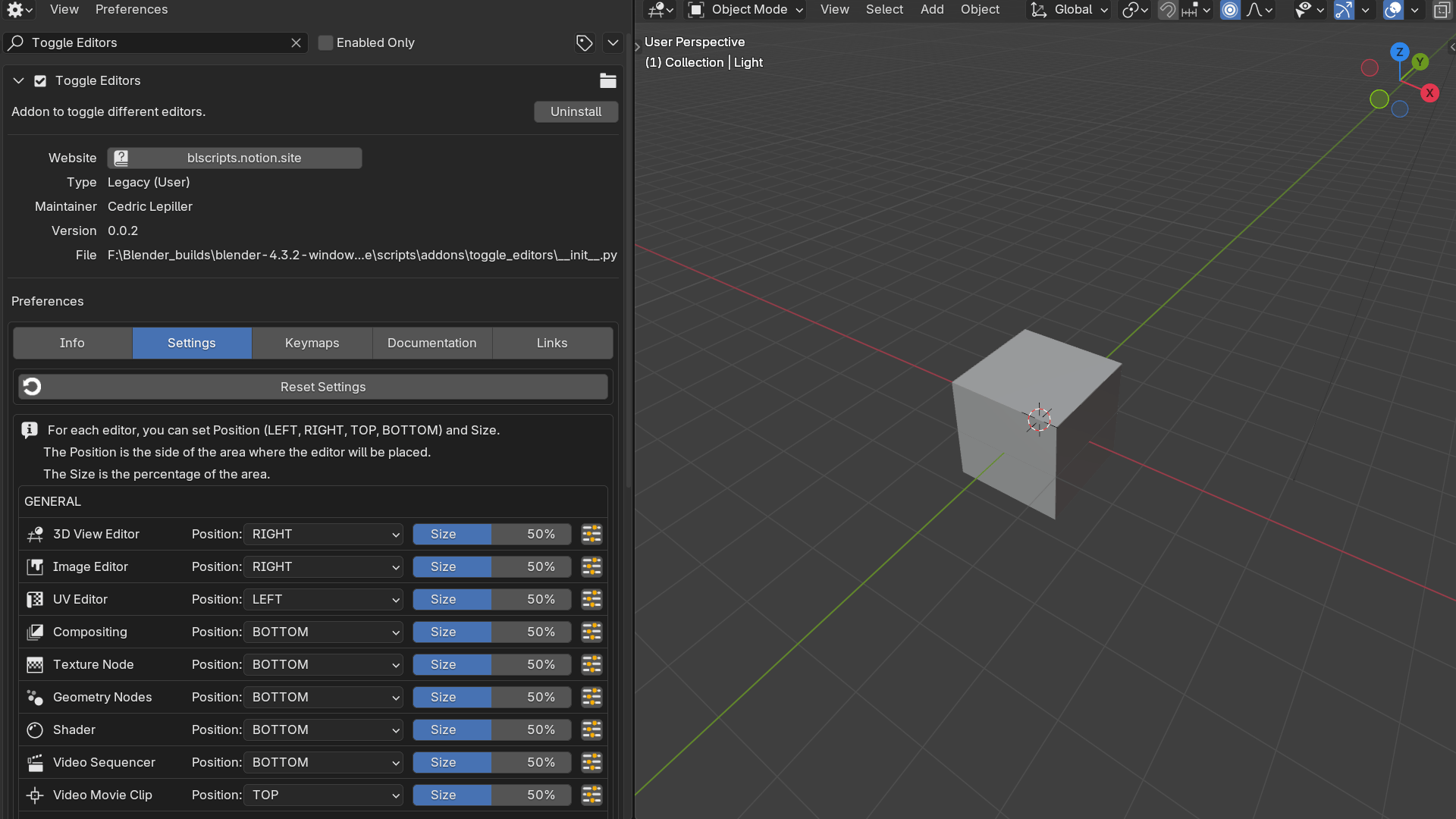1456x819 pixels.
Task: Adjust the Geometry Nodes size slider
Action: coord(492,697)
